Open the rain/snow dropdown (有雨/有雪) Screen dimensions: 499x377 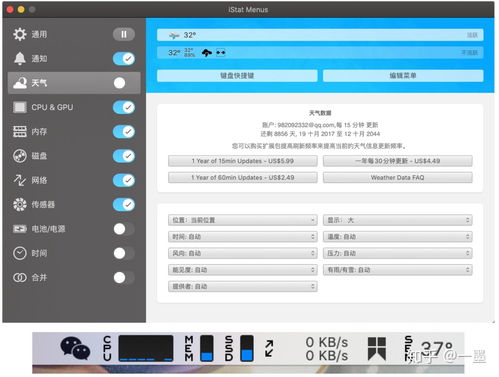pos(398,270)
